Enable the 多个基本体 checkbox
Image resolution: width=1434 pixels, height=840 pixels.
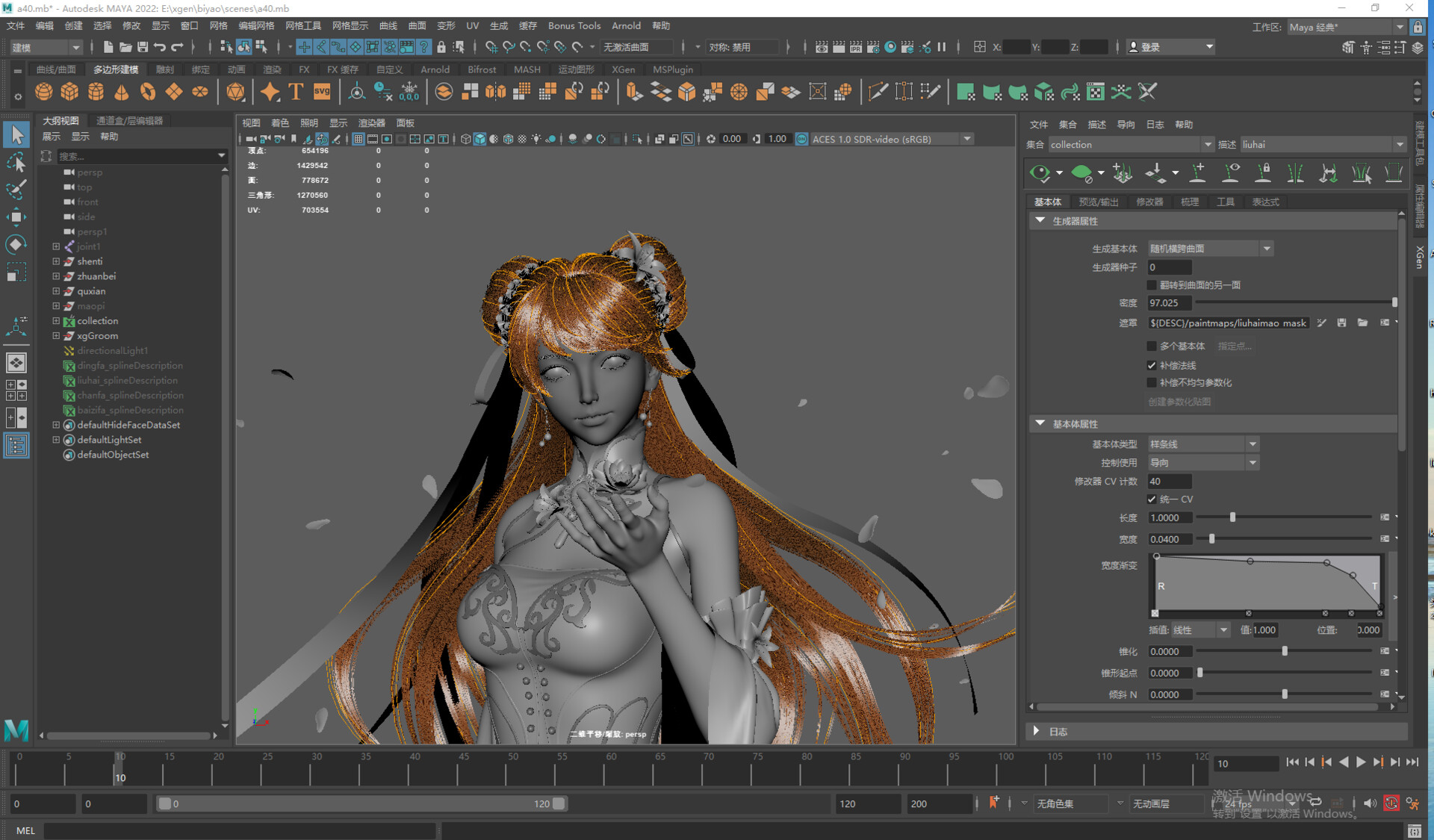point(1152,346)
